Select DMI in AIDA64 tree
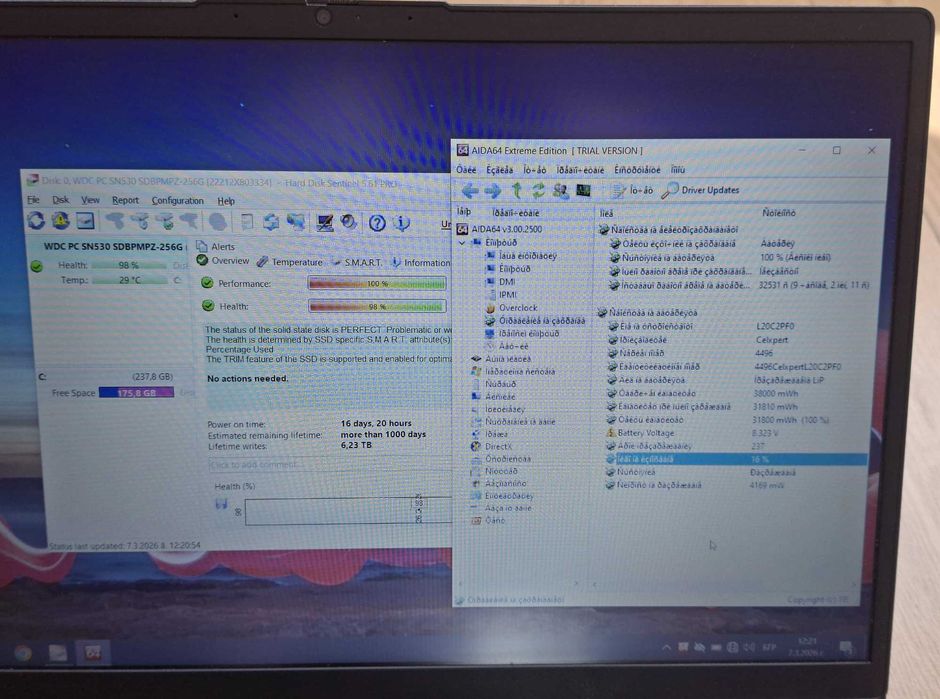 pyautogui.click(x=501, y=282)
